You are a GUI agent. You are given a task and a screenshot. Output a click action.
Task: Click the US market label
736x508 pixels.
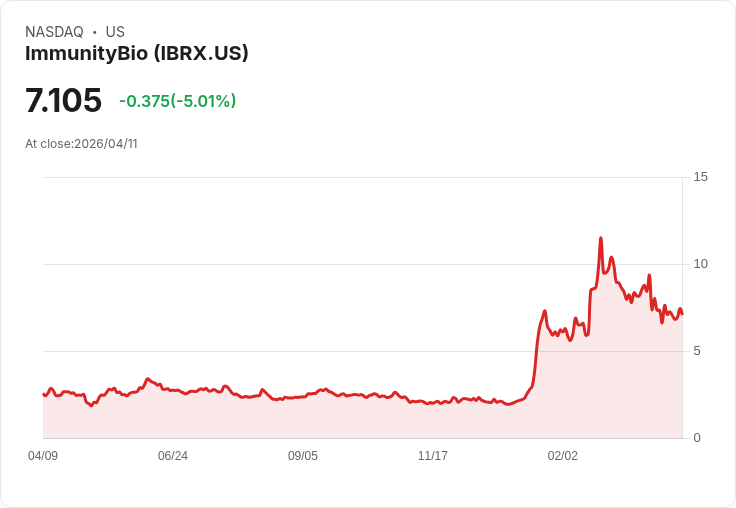click(115, 32)
